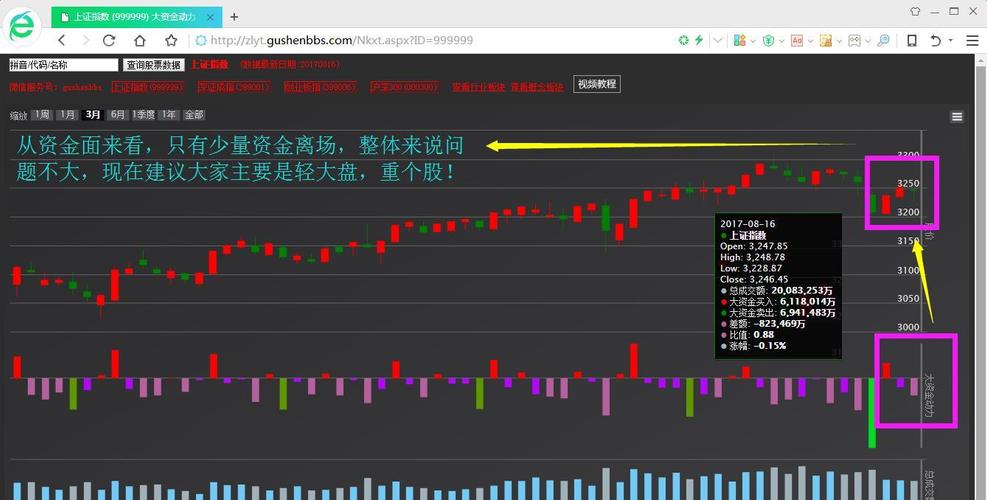Open the 沪深300(000300) link
The height and width of the screenshot is (500, 987).
404,87
